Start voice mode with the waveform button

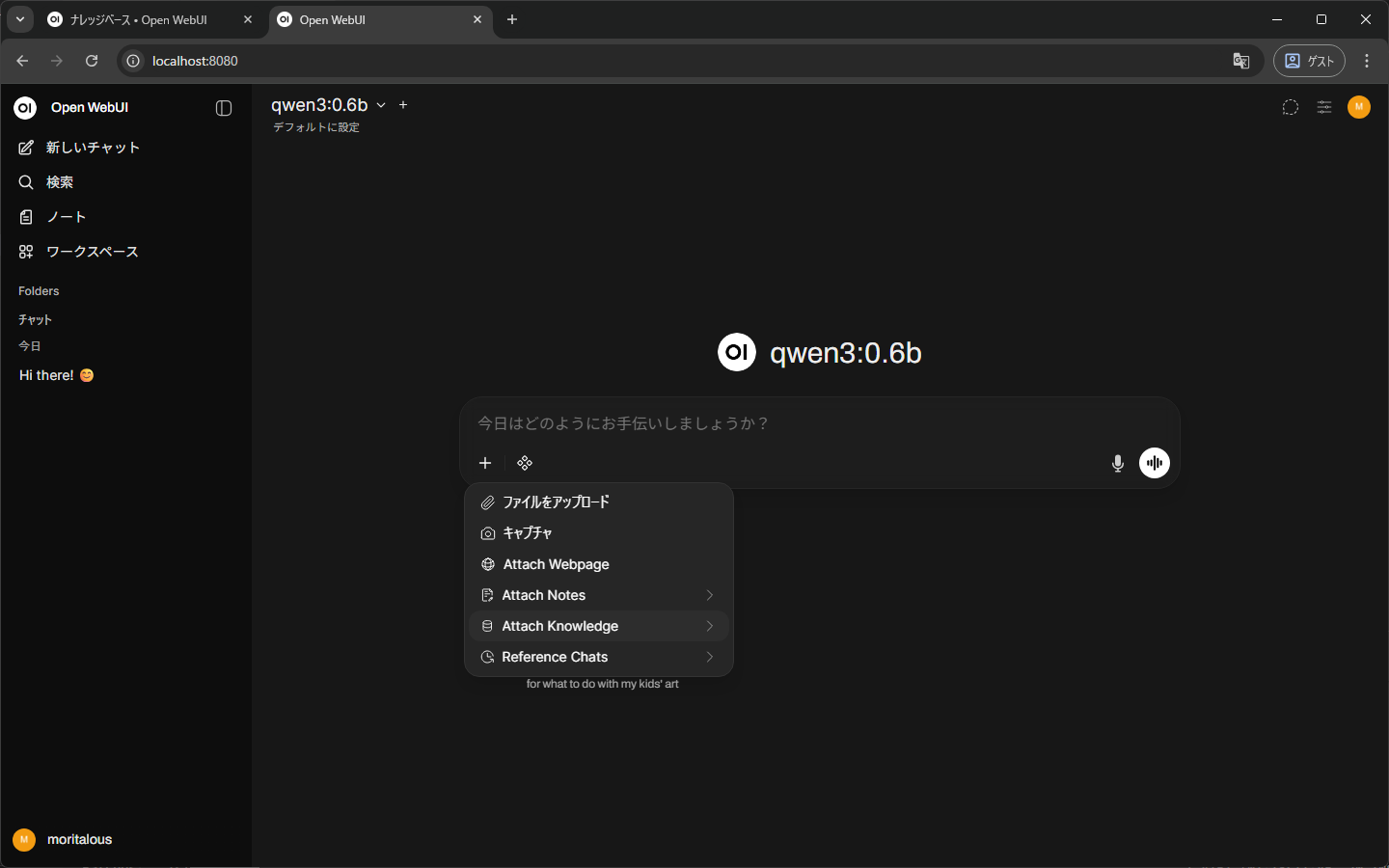[x=1155, y=464]
